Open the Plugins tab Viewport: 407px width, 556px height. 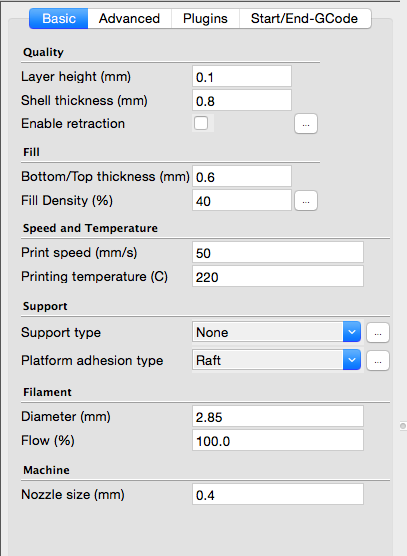[x=205, y=18]
